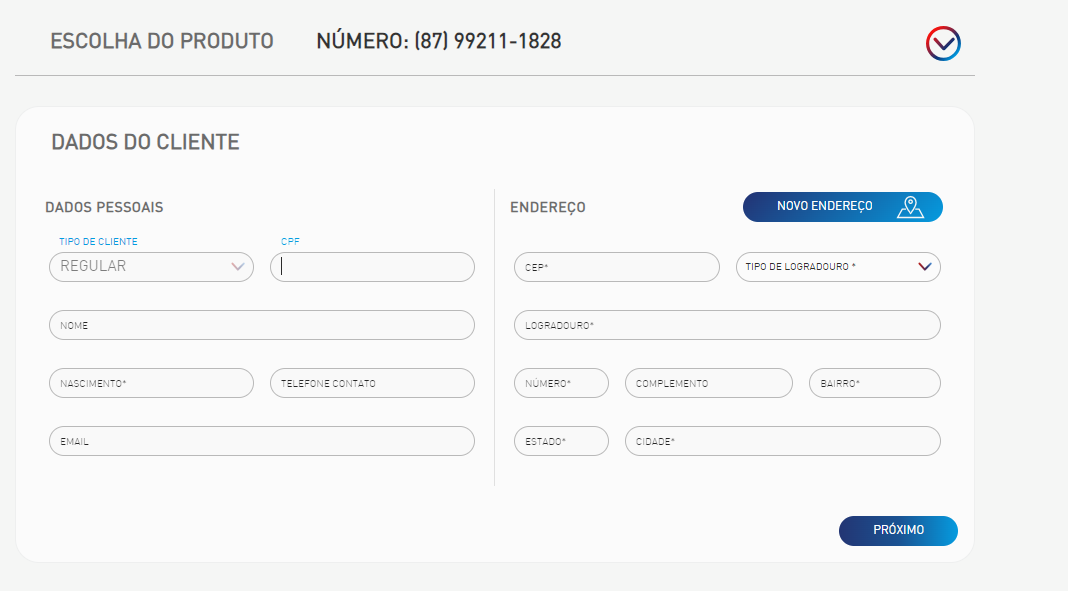Click the Nome text field

click(262, 325)
